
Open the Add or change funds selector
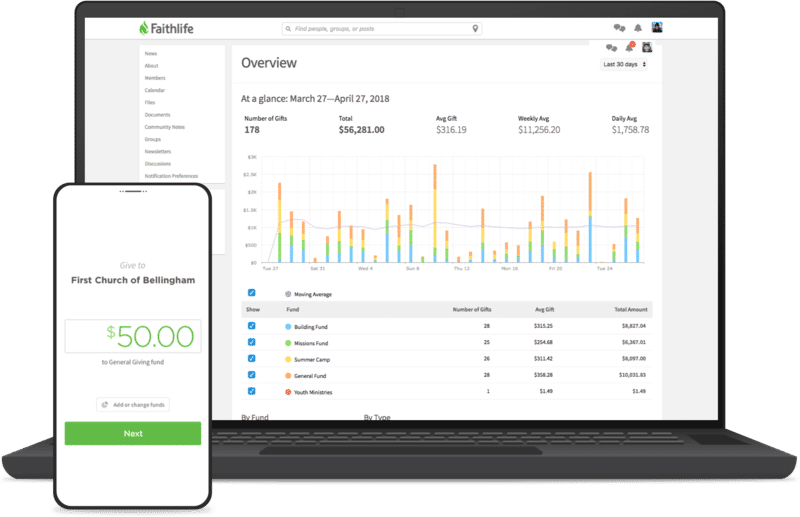tap(133, 405)
